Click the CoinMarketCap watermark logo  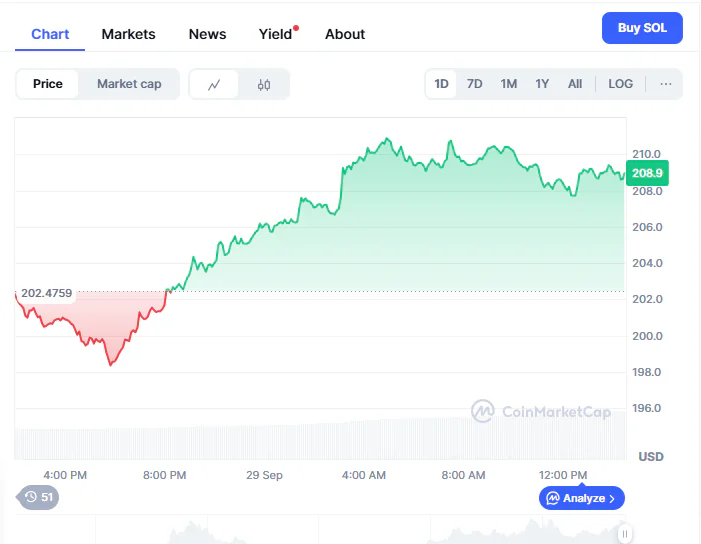[x=483, y=410]
